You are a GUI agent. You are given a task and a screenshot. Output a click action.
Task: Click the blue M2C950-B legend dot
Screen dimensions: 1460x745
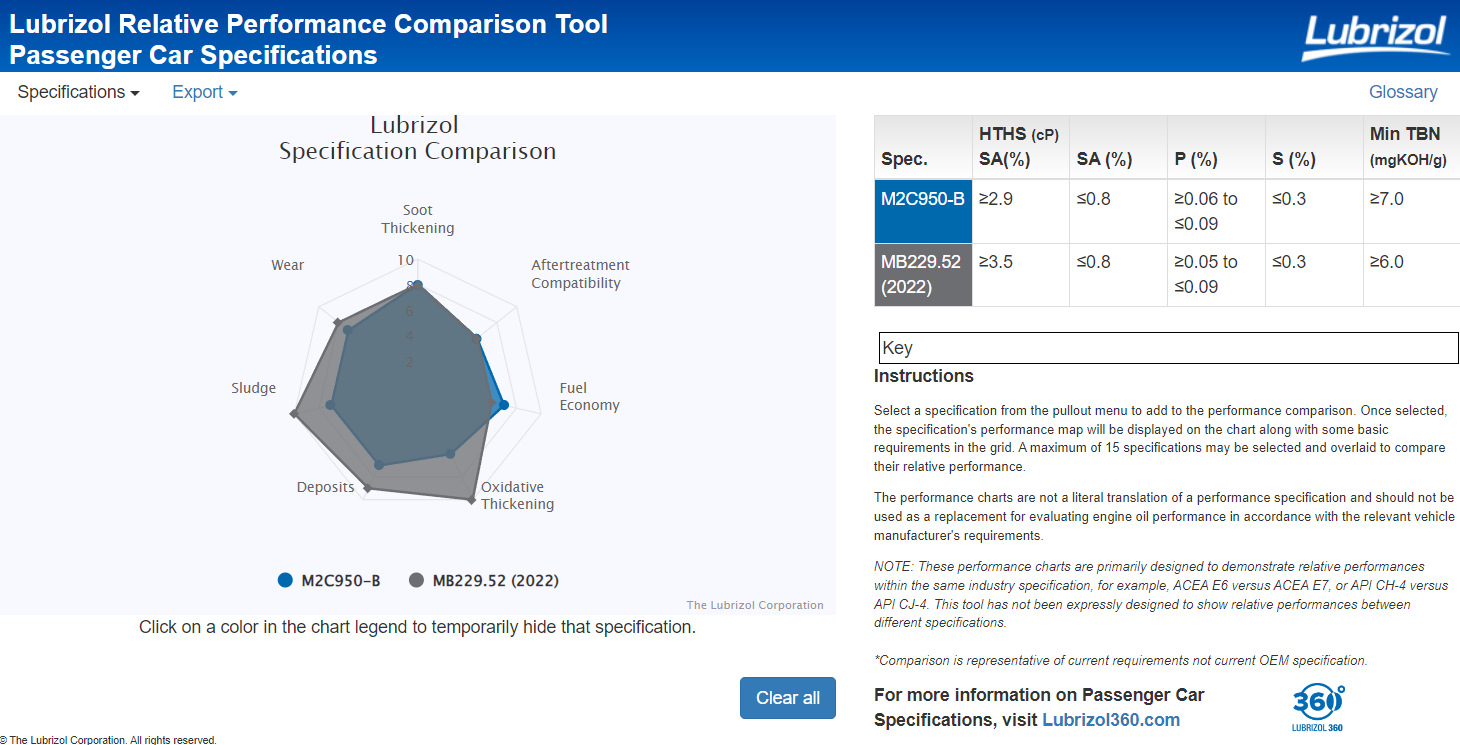pos(285,580)
